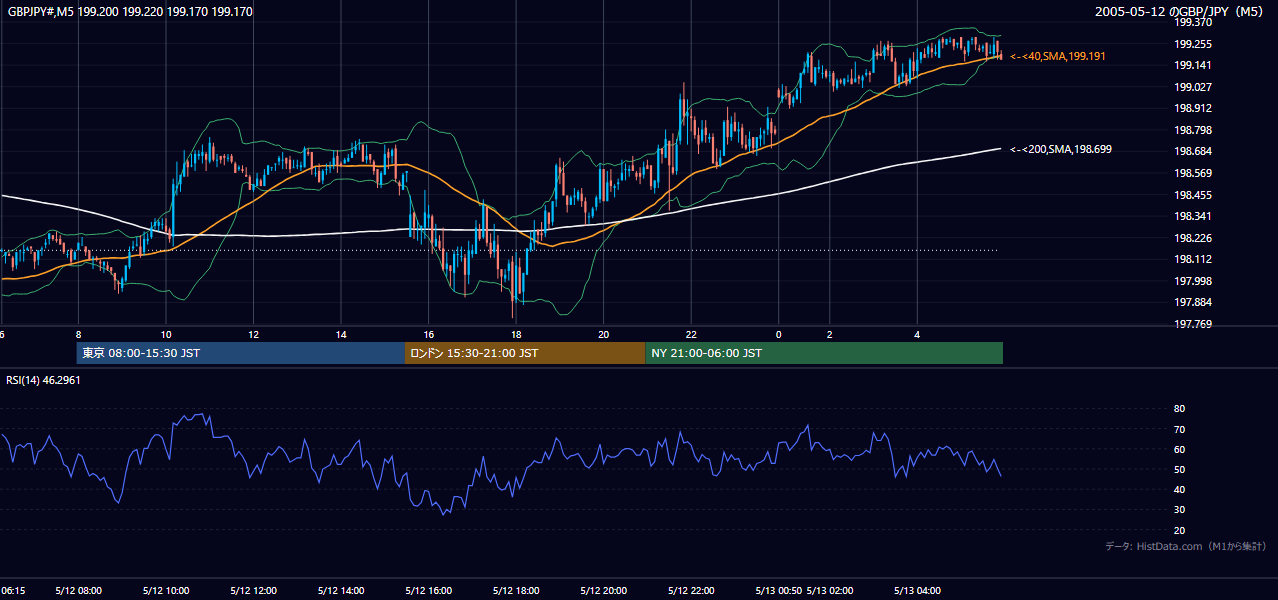
Task: Click hour label 14 on price chart axis
Action: [x=341, y=335]
